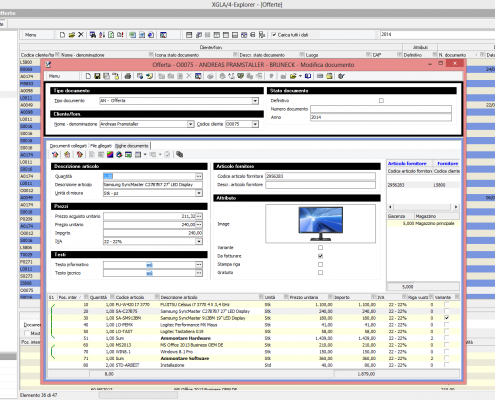This screenshot has height=400, width=495.
Task: Open Nome - denominazione dropdown
Action: click(x=190, y=124)
